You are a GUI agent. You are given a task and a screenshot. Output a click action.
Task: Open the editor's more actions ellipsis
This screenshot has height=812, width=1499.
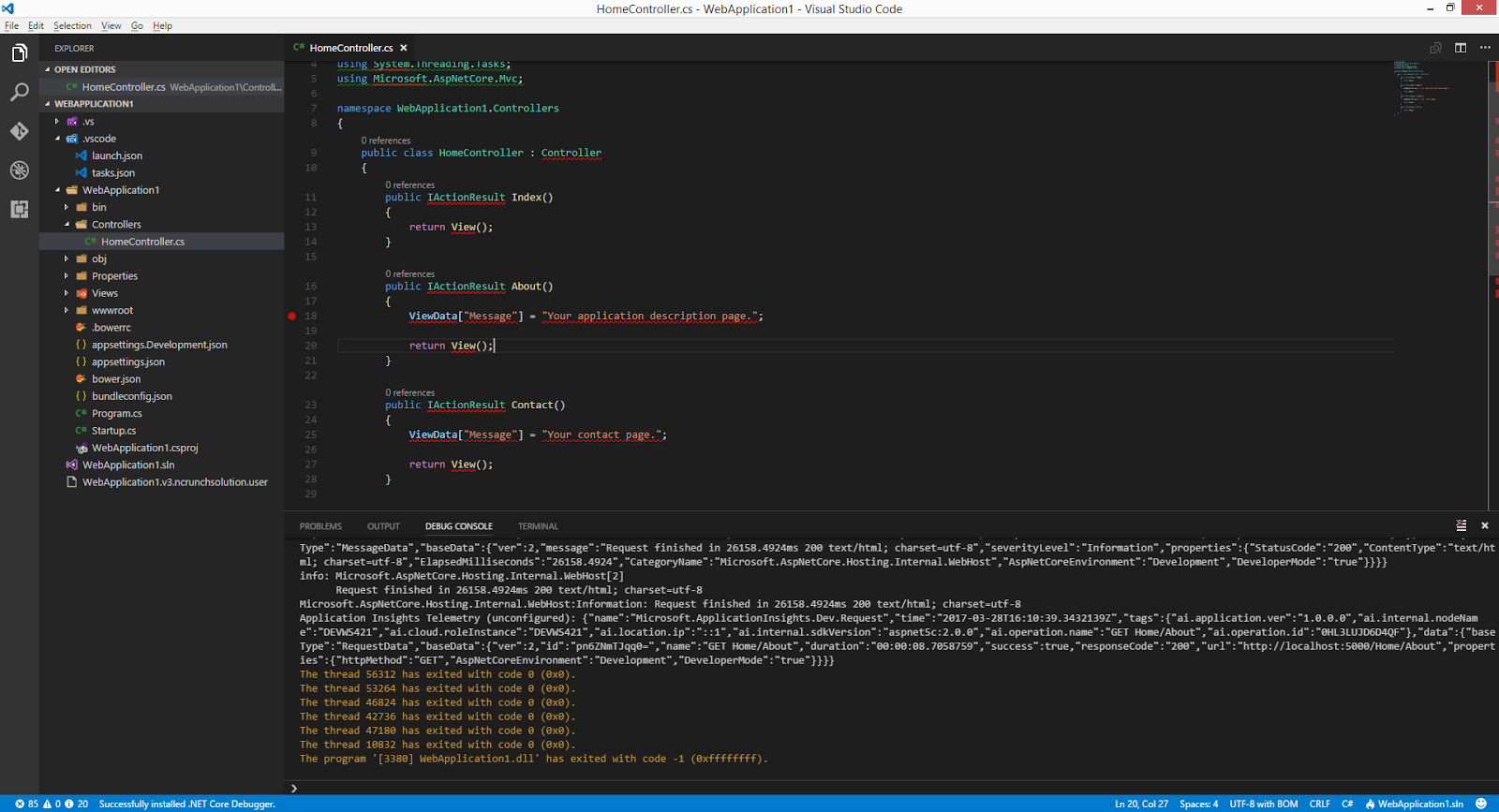tap(1485, 48)
